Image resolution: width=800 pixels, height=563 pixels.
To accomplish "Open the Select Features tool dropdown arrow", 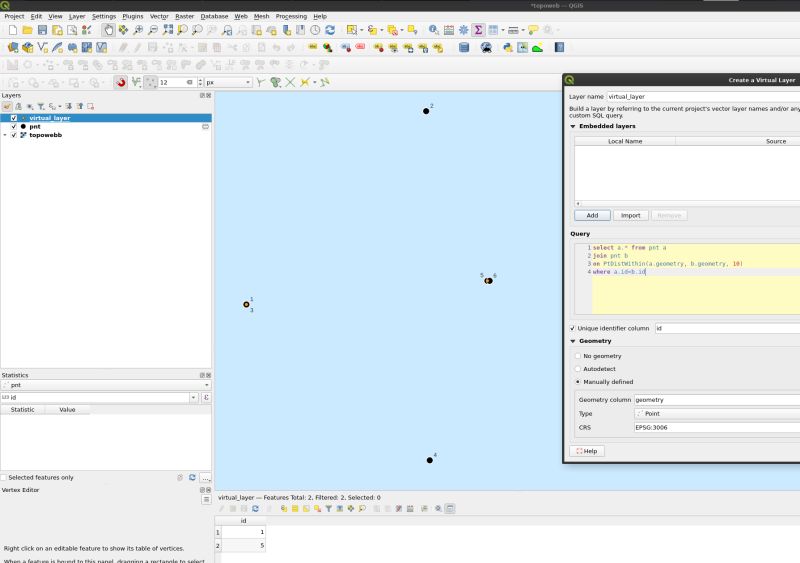I will point(362,30).
